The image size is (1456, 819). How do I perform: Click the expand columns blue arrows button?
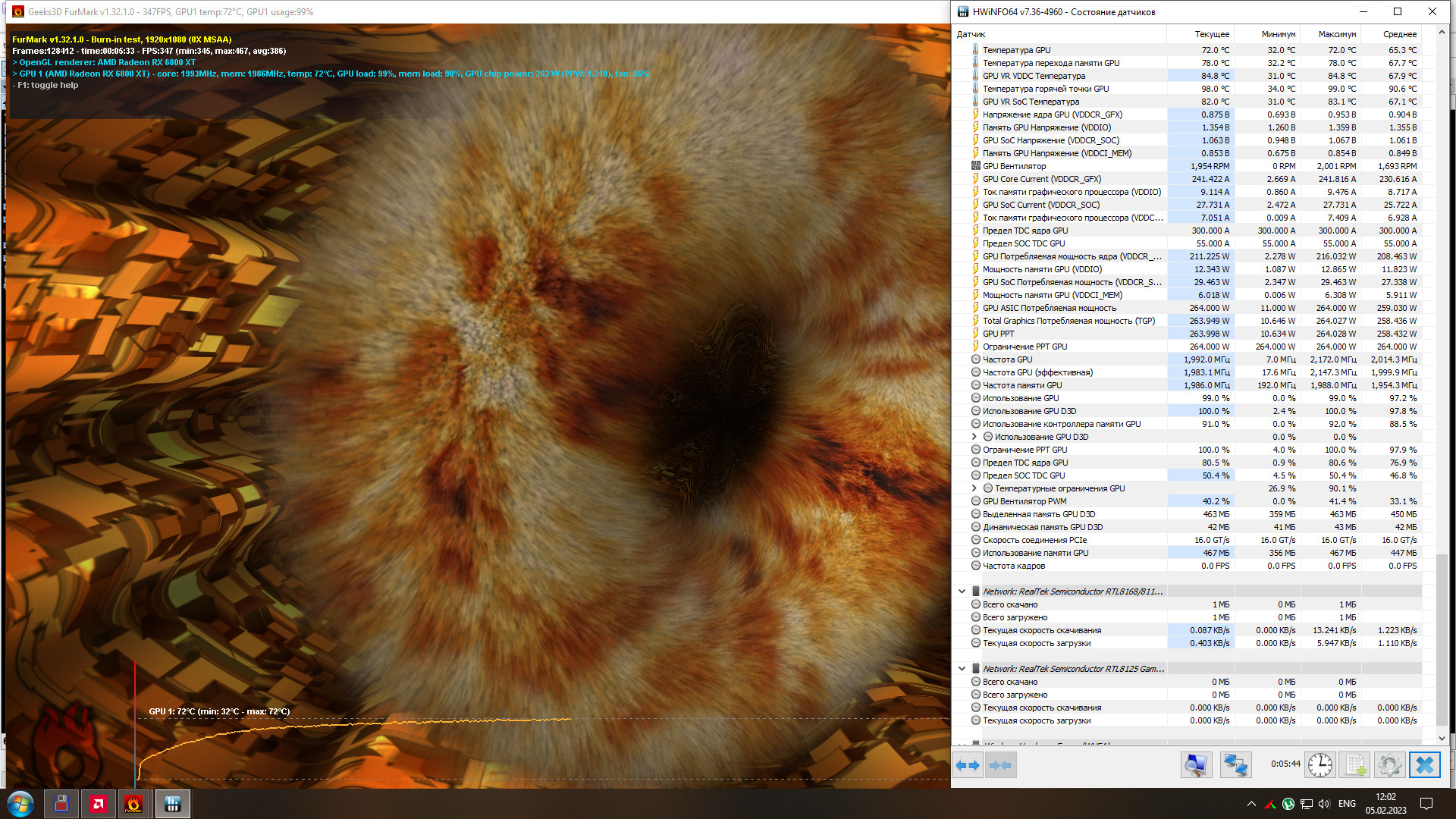(x=967, y=765)
